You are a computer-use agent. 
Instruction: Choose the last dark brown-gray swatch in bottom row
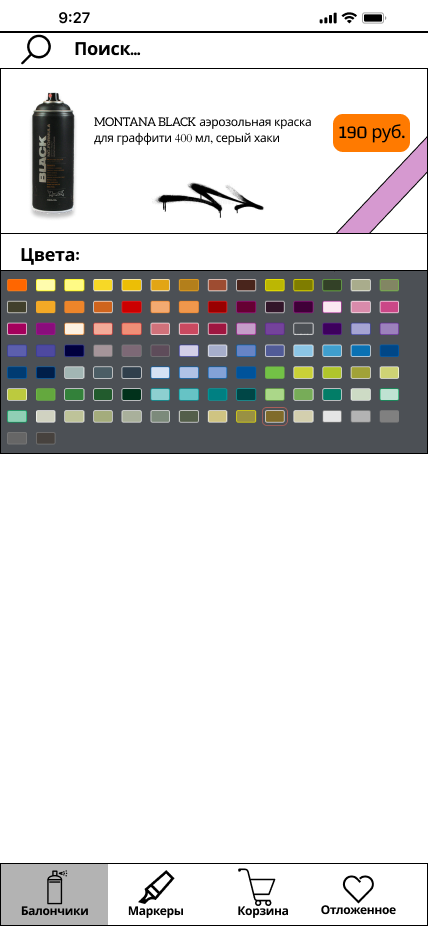click(46, 438)
